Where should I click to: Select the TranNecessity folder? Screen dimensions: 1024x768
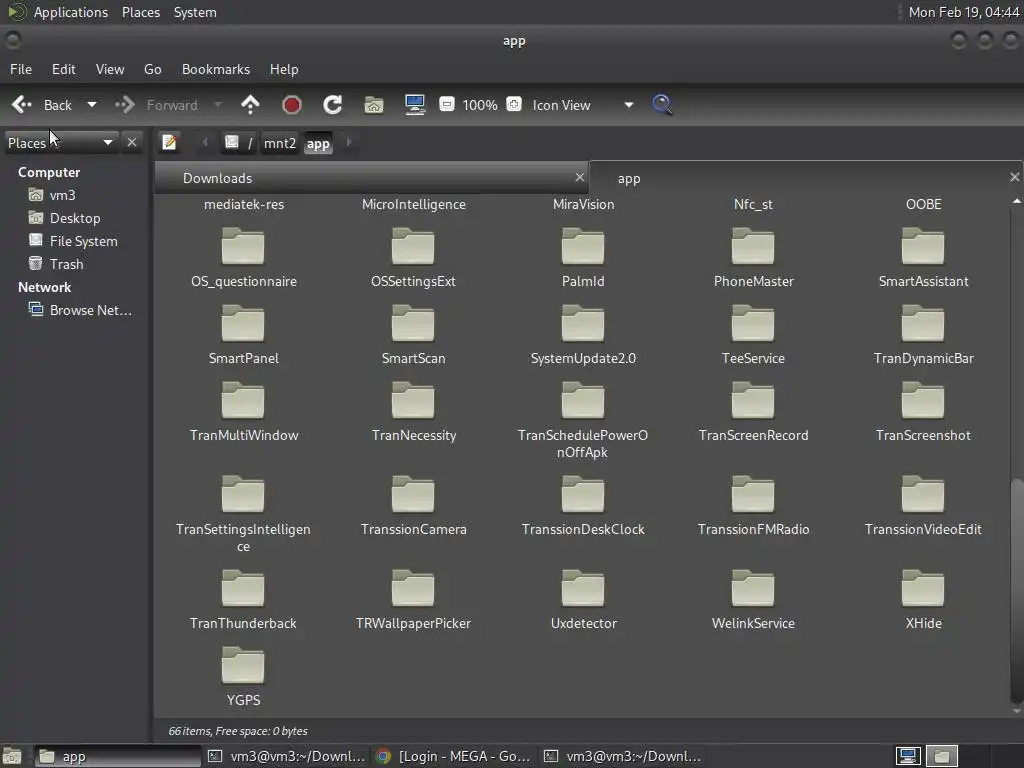coord(413,411)
